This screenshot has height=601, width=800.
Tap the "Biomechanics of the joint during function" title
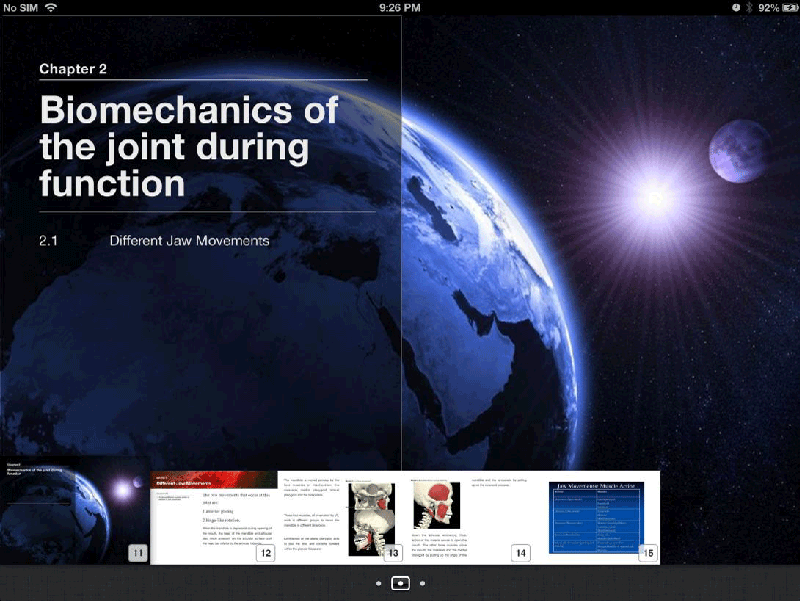pos(189,146)
